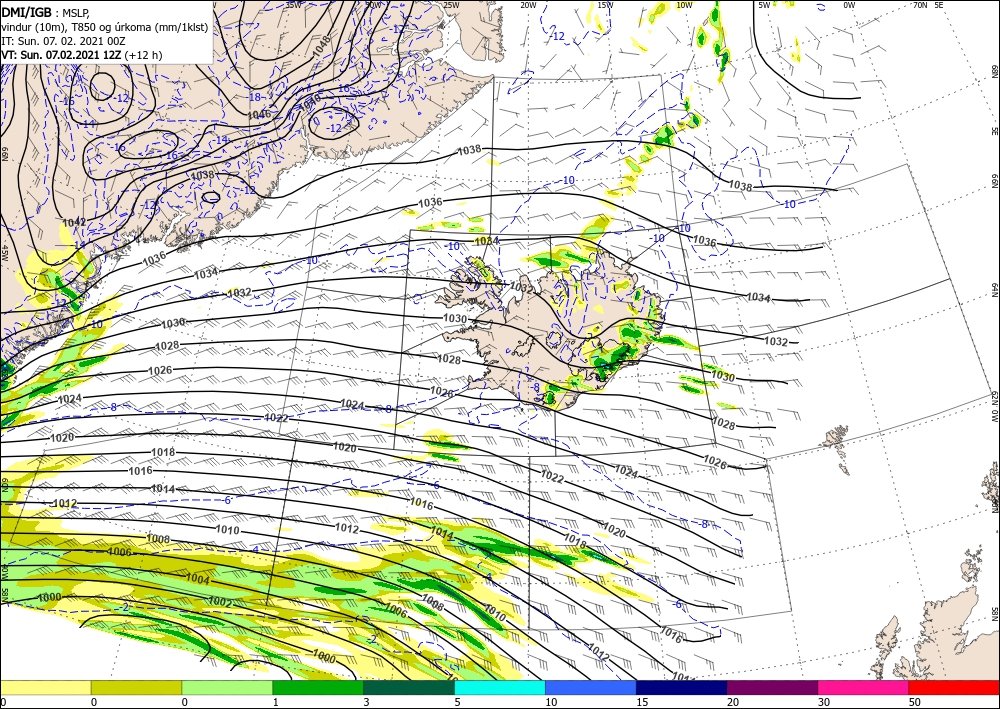The width and height of the screenshot is (1000, 709).
Task: Click the pink legend color swatch
Action: coord(864,687)
